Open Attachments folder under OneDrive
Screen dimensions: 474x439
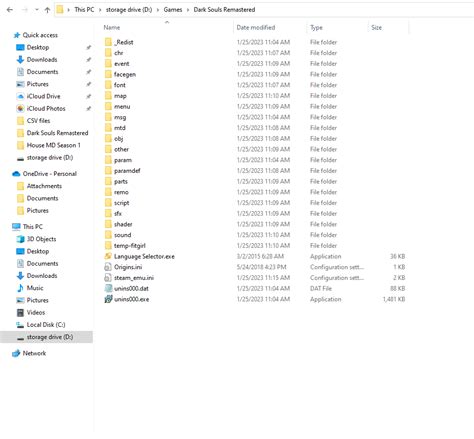pyautogui.click(x=44, y=186)
